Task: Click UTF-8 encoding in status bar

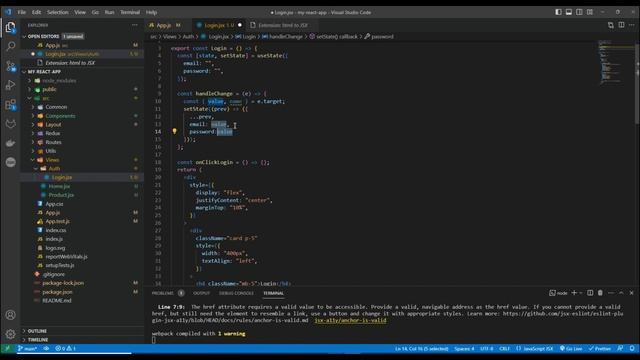Action: pyautogui.click(x=487, y=348)
